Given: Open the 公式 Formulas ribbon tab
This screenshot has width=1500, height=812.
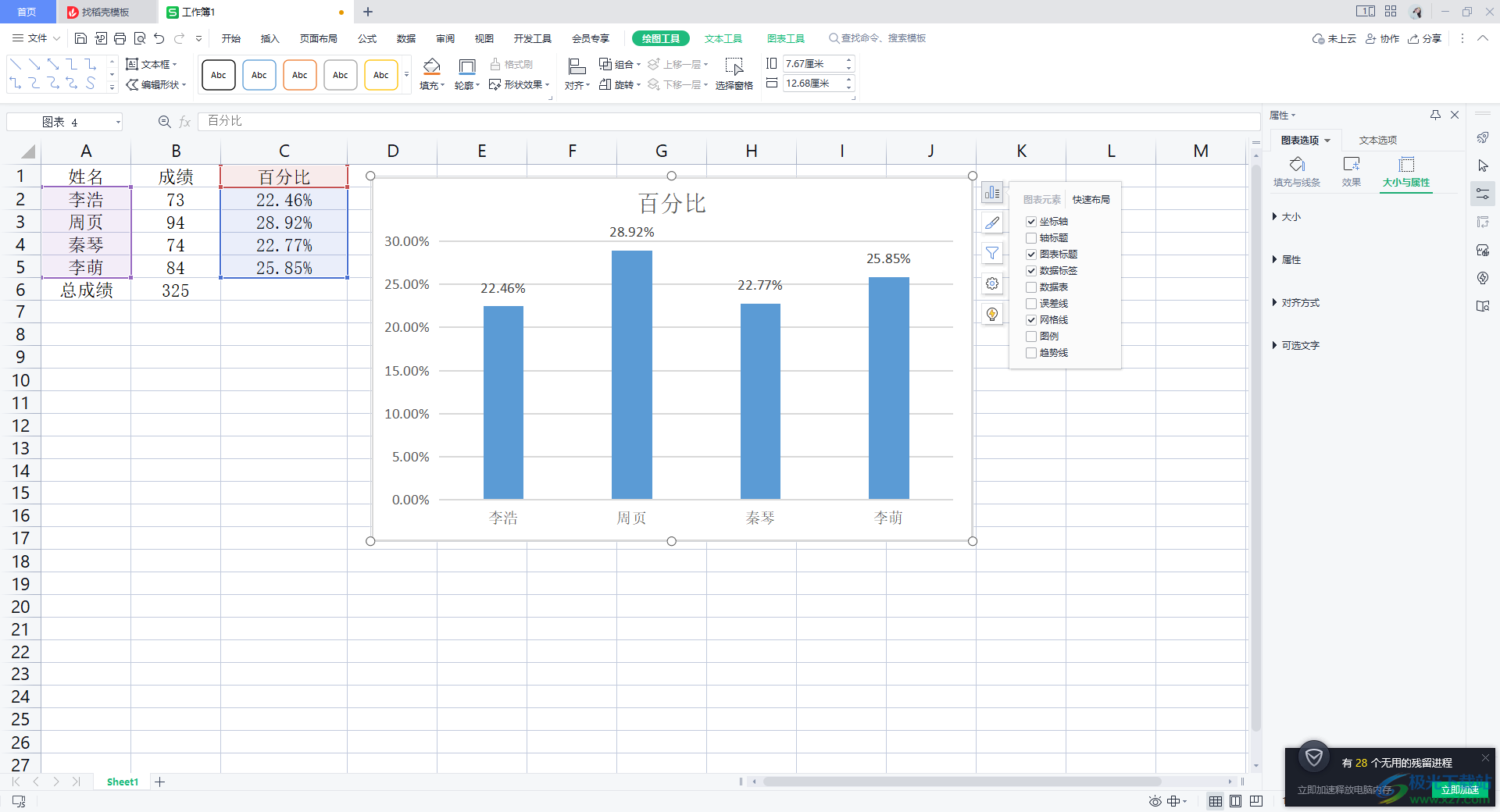Looking at the screenshot, I should click(367, 38).
